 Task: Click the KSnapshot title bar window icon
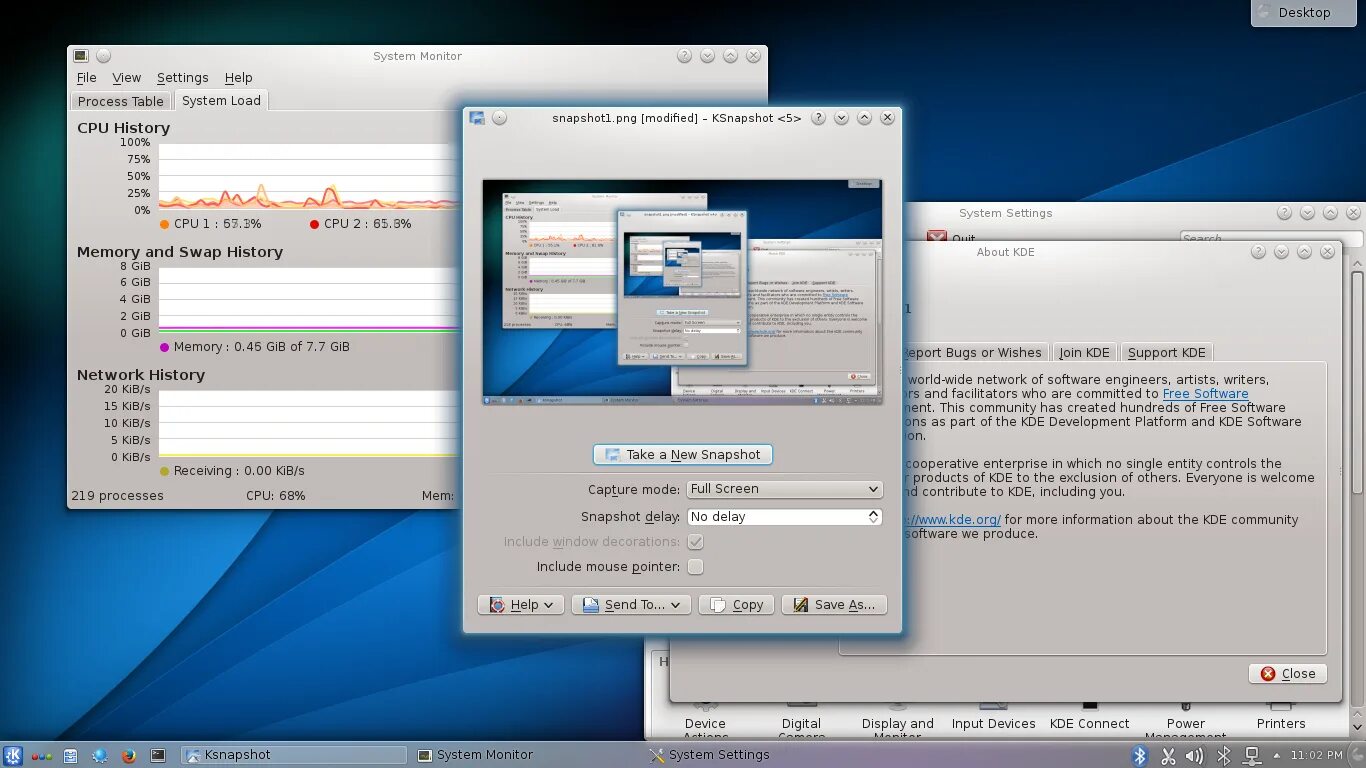pyautogui.click(x=477, y=118)
